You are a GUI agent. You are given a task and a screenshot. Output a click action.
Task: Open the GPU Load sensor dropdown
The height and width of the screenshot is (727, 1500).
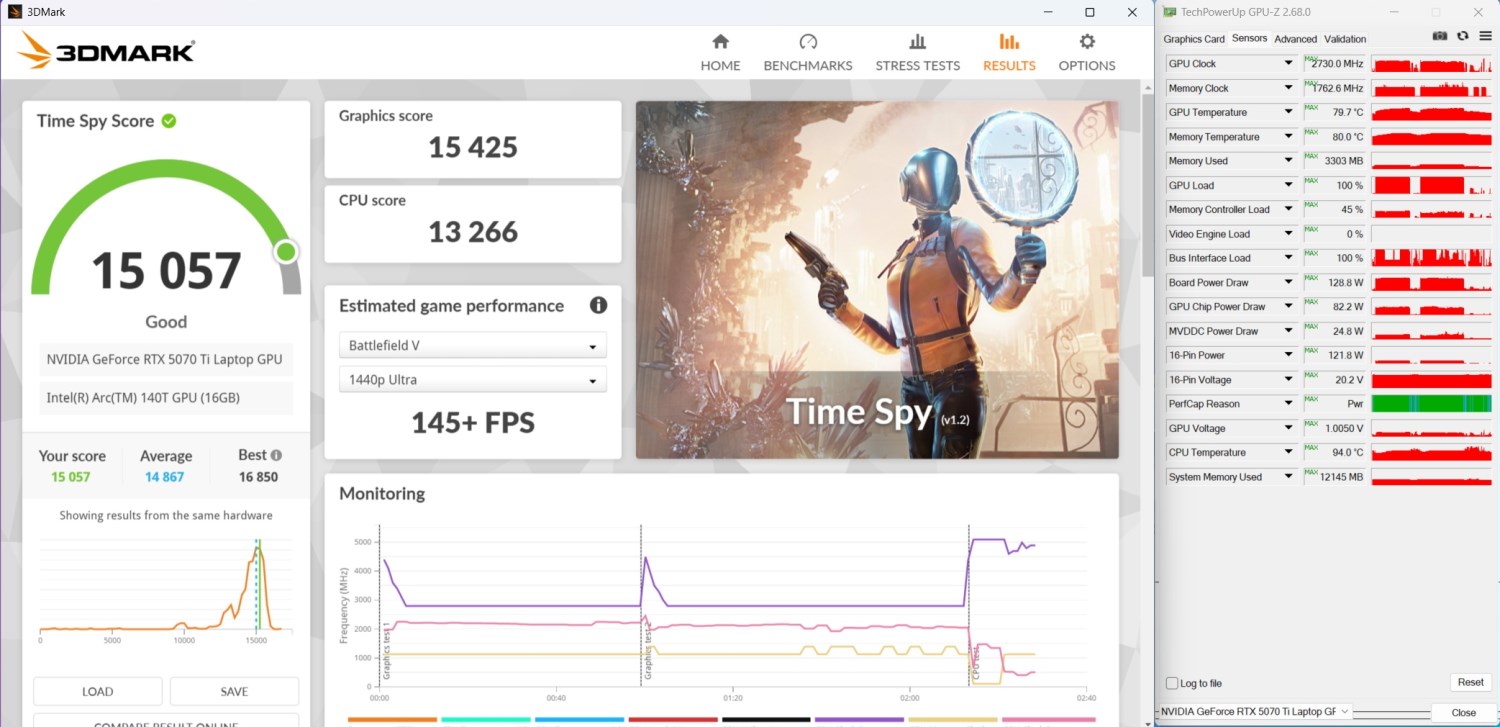click(x=1289, y=185)
